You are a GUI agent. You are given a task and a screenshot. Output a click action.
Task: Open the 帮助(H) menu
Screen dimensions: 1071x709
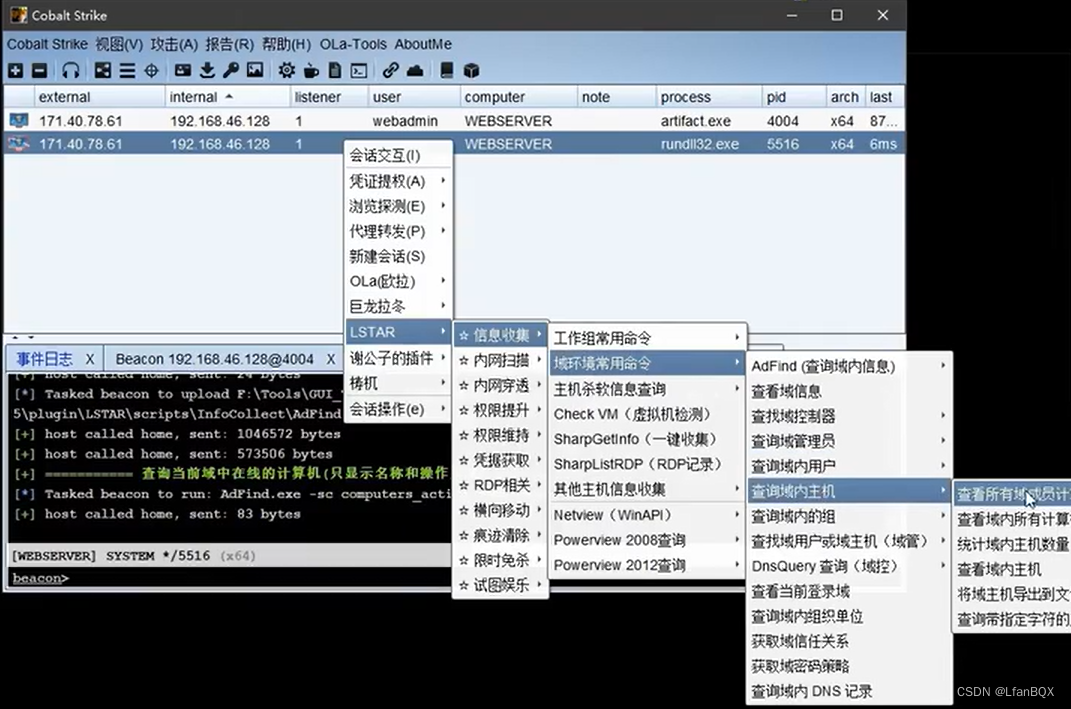coord(286,44)
